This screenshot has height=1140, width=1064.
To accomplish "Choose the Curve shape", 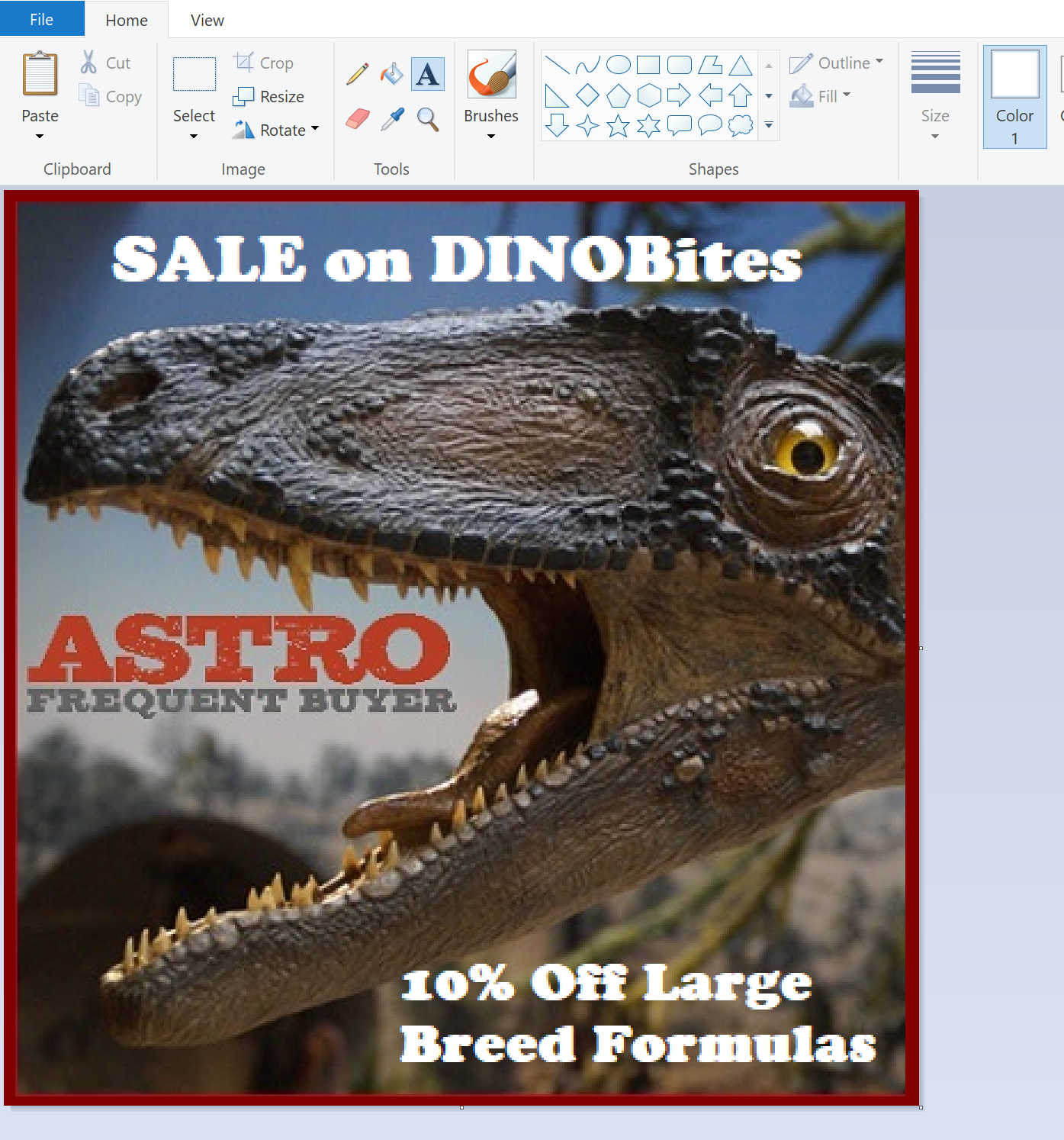I will (x=588, y=65).
